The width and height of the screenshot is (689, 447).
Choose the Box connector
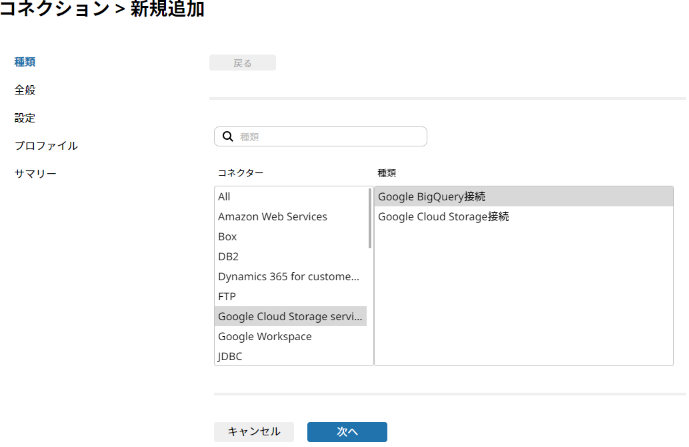(291, 236)
